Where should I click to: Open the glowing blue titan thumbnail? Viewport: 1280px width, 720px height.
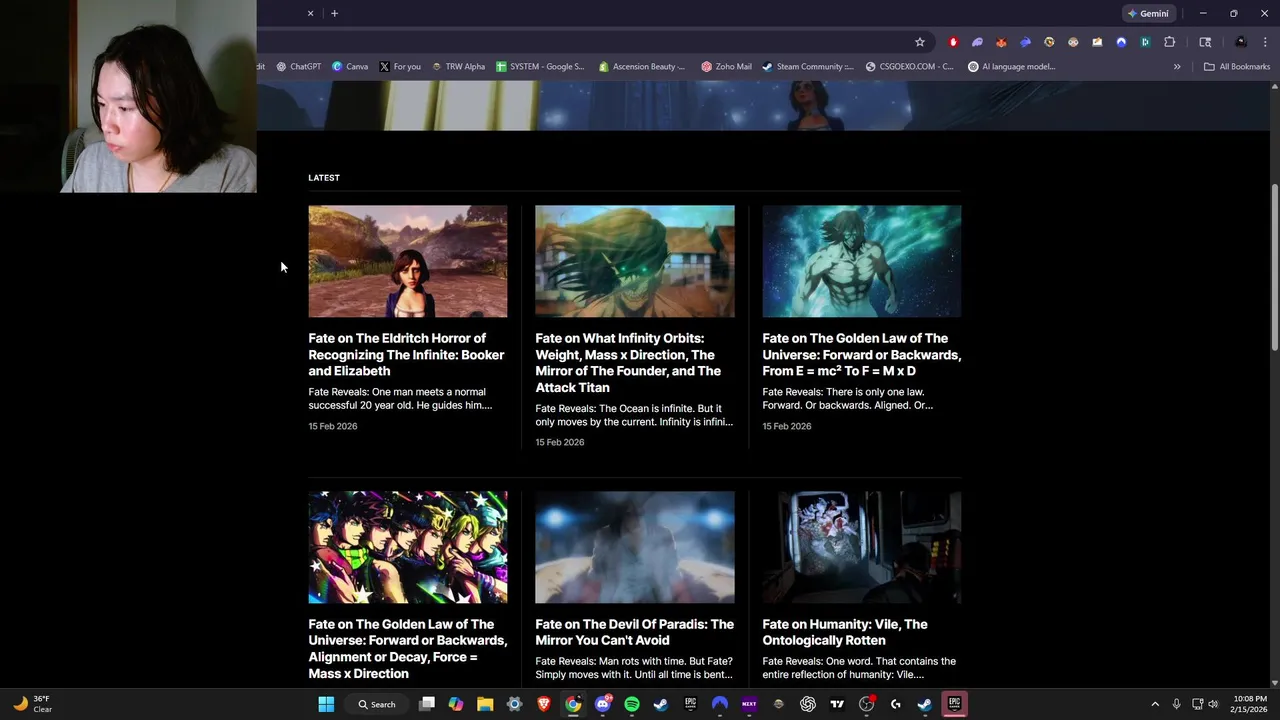pyautogui.click(x=862, y=262)
